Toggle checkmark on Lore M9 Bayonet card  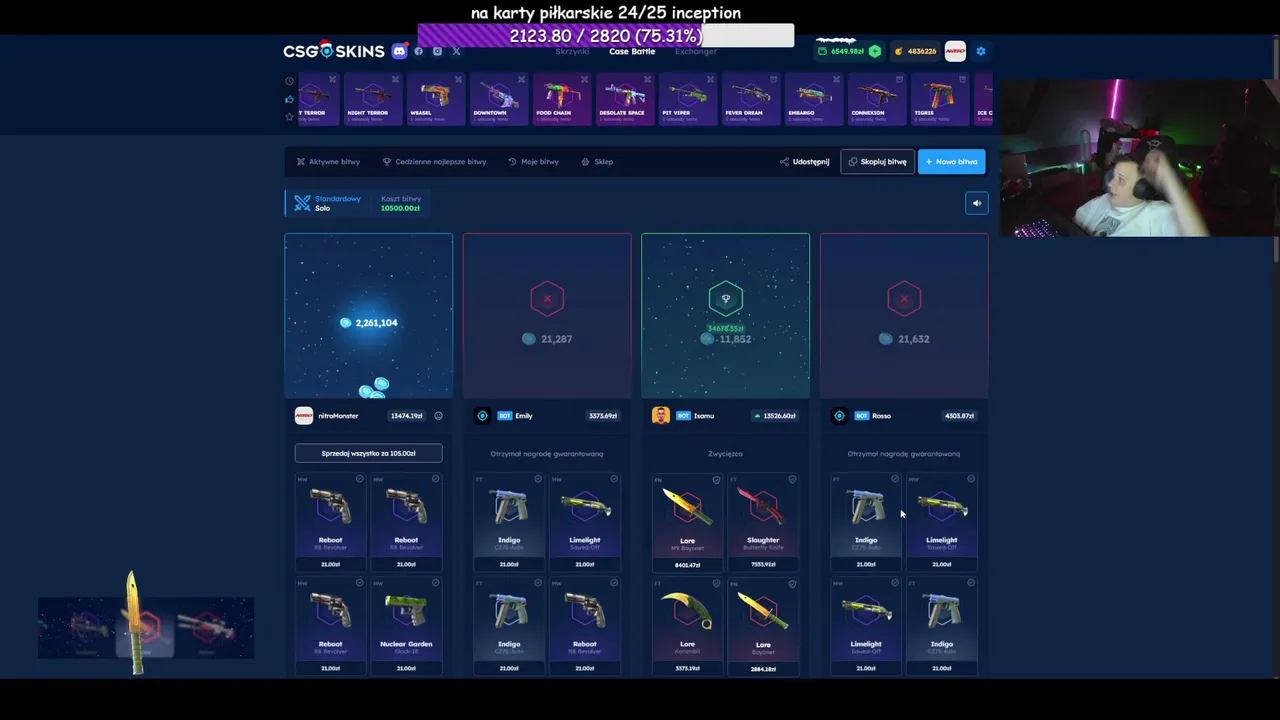pos(716,480)
